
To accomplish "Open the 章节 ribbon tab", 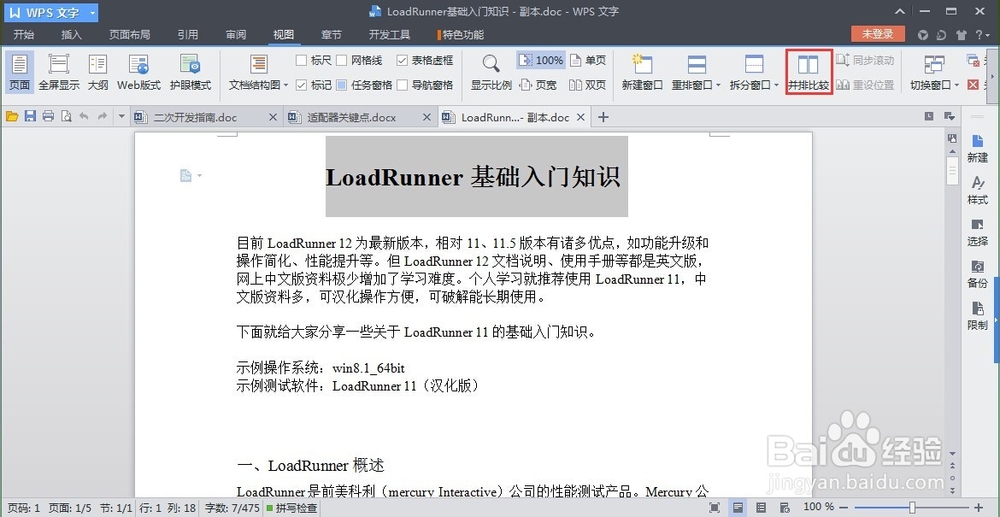I will (331, 34).
